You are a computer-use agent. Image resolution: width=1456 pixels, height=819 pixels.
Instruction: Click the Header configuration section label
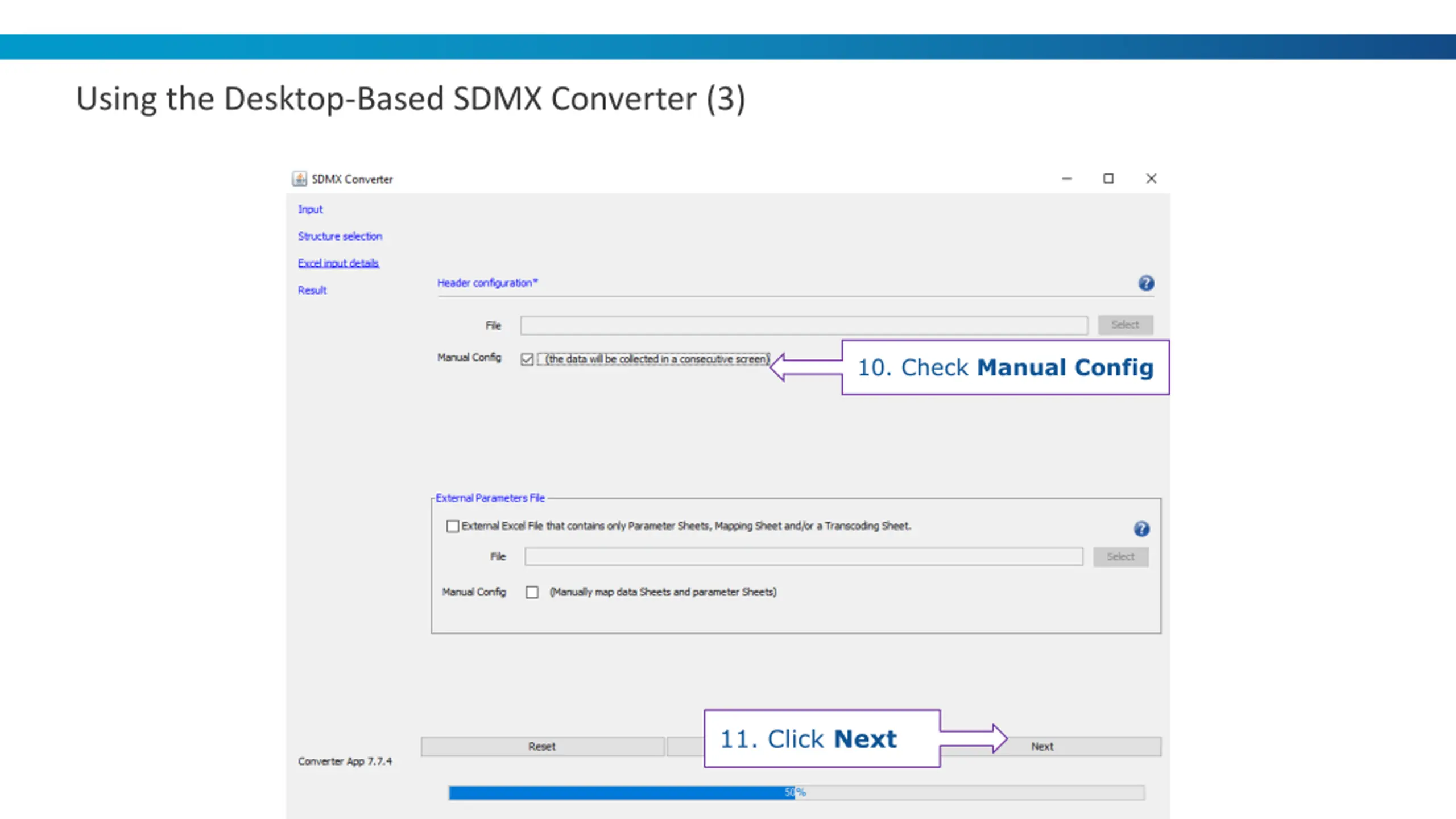point(487,283)
